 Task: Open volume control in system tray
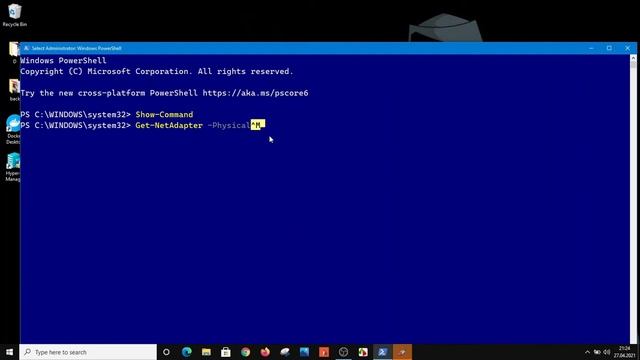pos(607,352)
